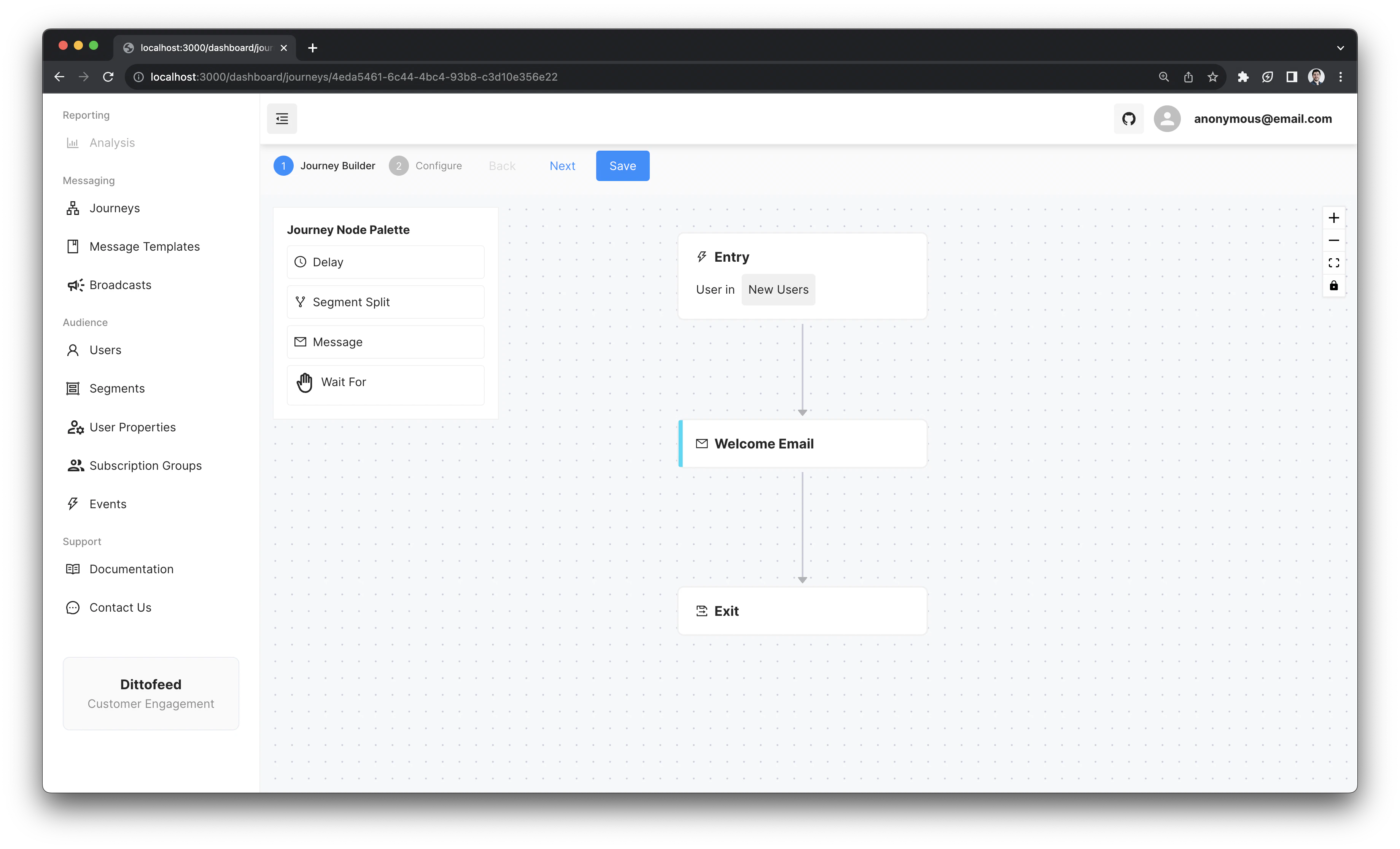
Task: Select the Delay node in the palette
Action: (385, 262)
